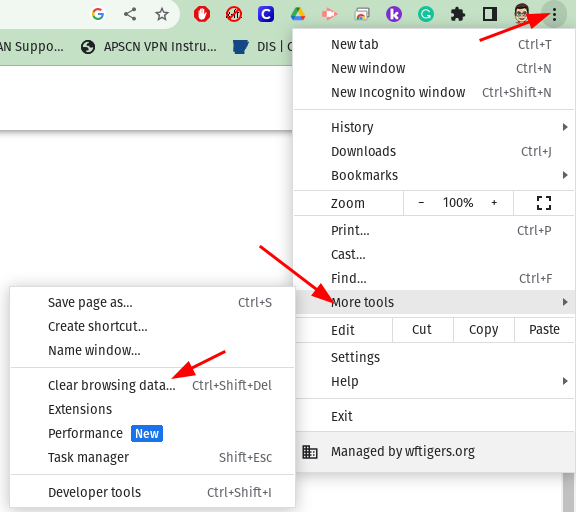Open the AN Suppo... bookmark
The width and height of the screenshot is (576, 512).
tap(32, 47)
